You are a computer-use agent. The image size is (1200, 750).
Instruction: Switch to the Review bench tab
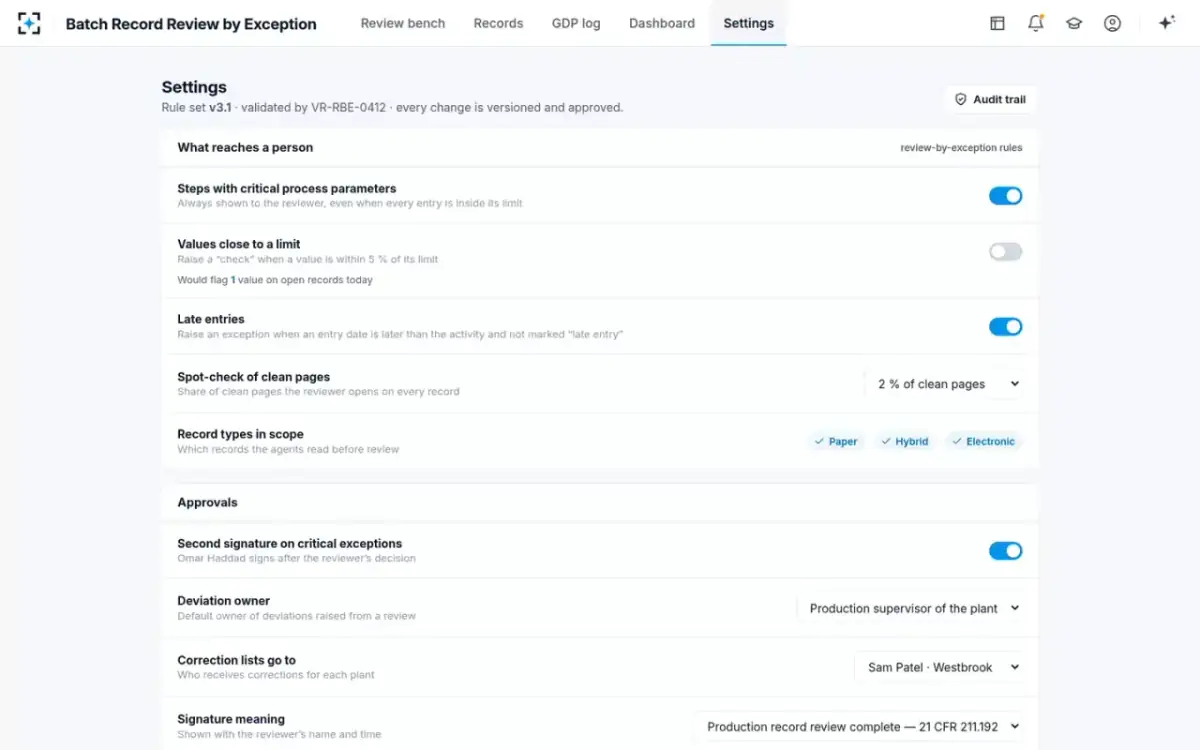pyautogui.click(x=403, y=23)
